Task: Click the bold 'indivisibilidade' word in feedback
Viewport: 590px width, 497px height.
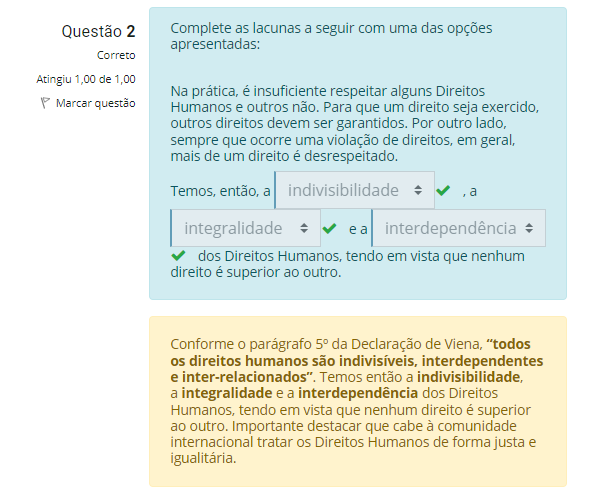Action: click(469, 377)
